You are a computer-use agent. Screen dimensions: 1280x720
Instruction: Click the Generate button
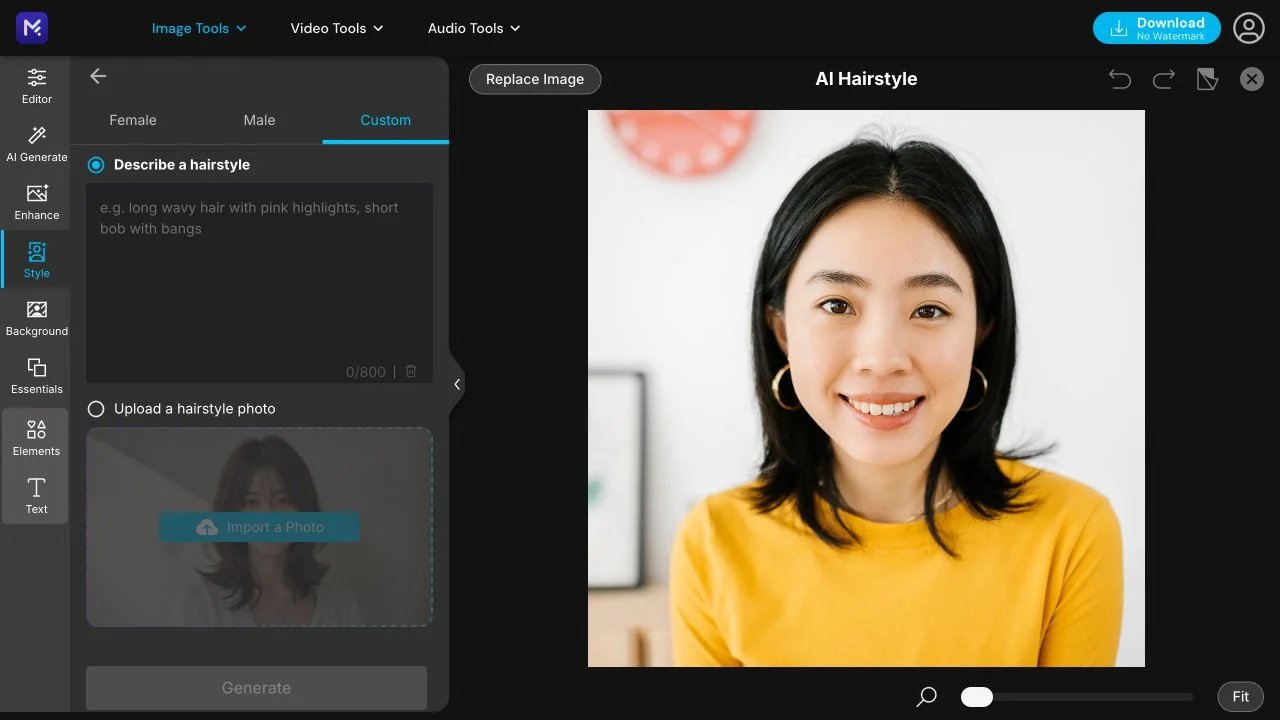[x=256, y=688]
